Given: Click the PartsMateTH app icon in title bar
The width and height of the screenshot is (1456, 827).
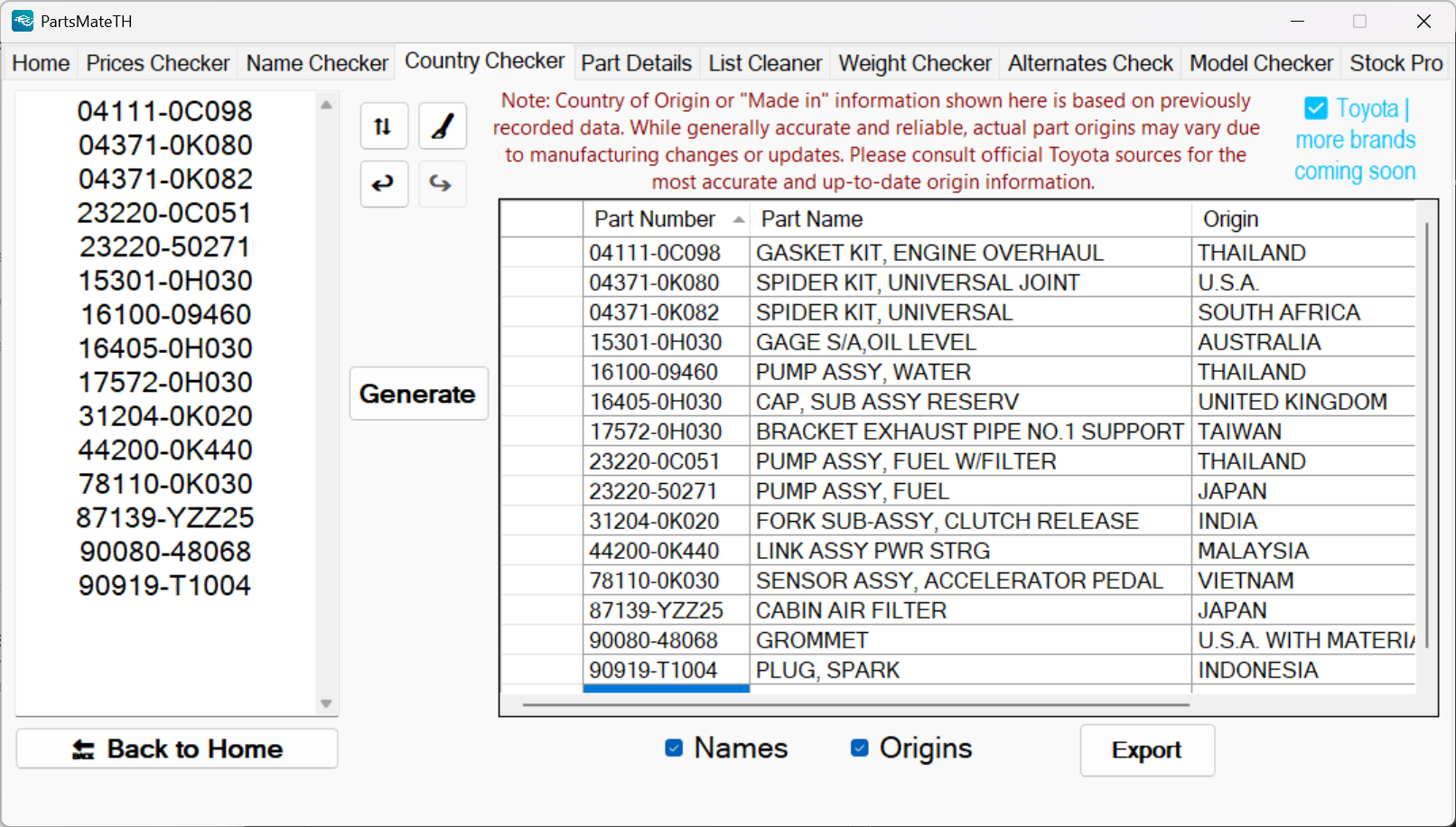Looking at the screenshot, I should (23, 21).
